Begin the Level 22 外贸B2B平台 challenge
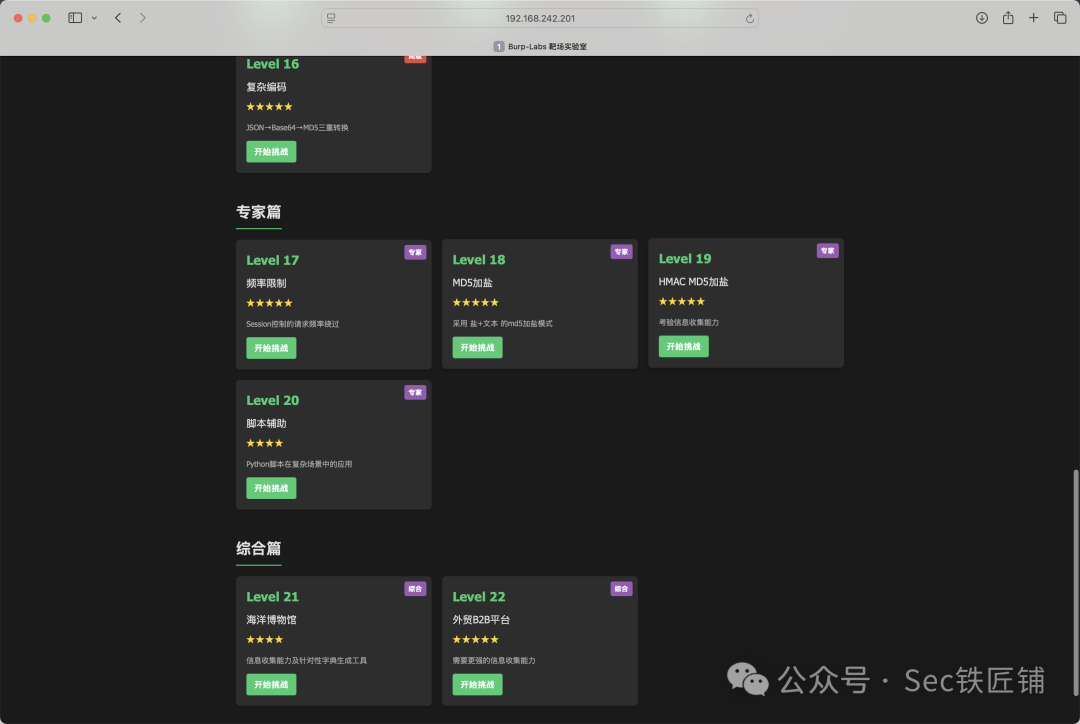 coord(477,684)
